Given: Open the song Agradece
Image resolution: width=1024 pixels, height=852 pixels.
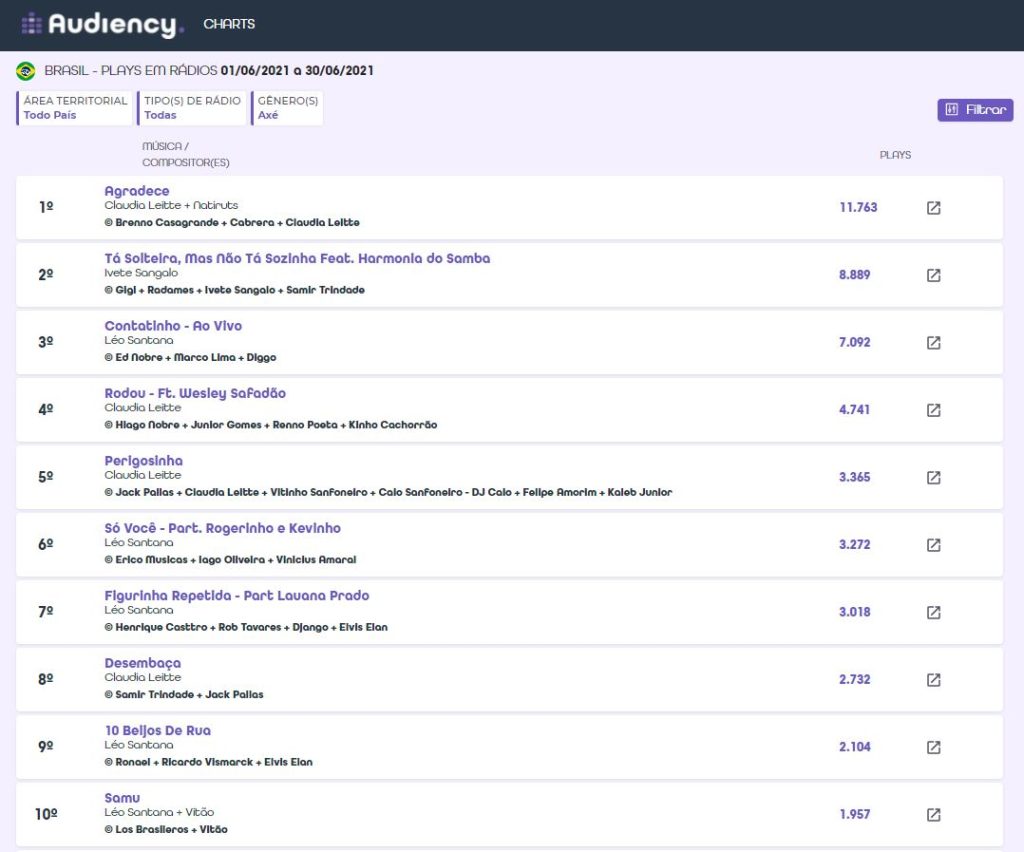Looking at the screenshot, I should [x=136, y=191].
